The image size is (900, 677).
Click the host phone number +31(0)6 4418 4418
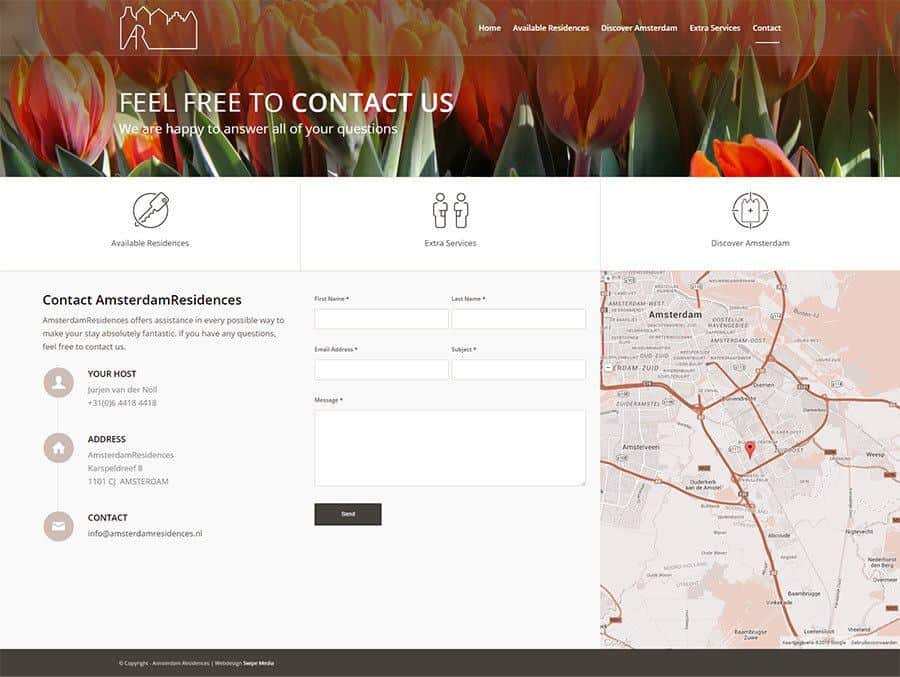pos(122,403)
